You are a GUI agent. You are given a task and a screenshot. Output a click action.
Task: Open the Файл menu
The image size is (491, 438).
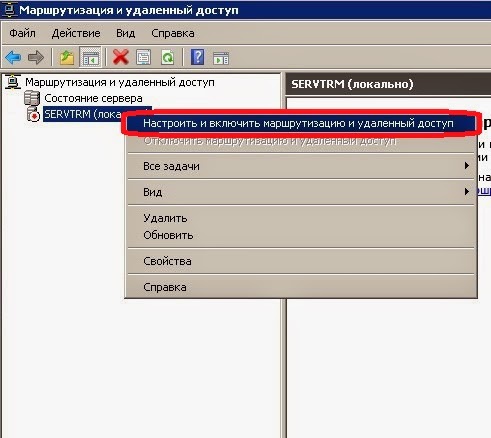point(22,33)
